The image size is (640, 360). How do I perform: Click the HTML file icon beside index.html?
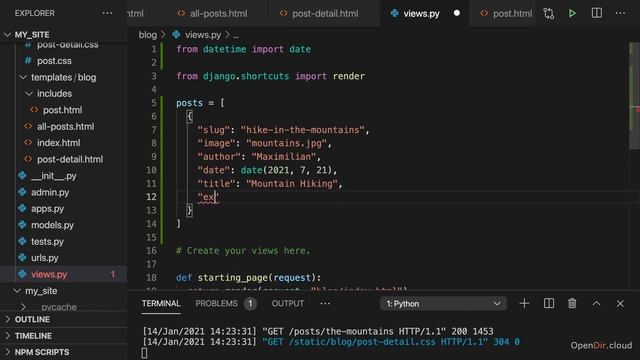click(28, 143)
